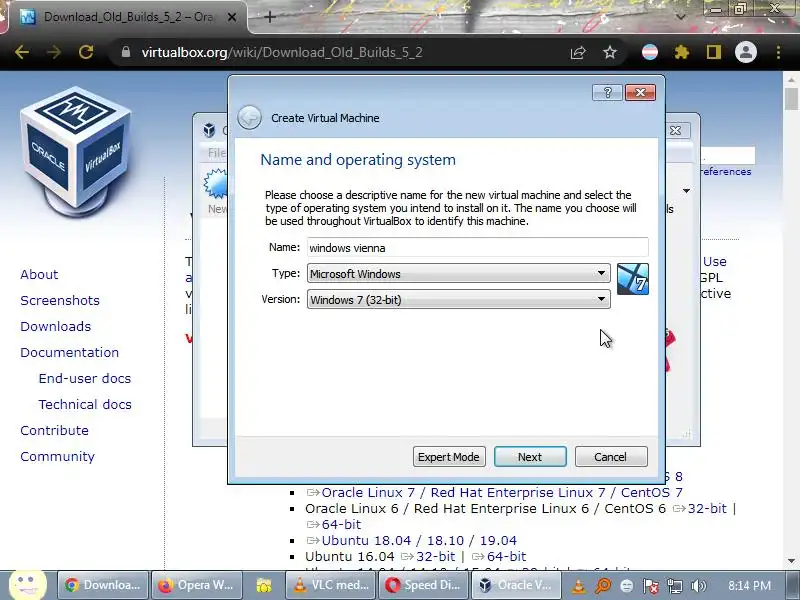Image resolution: width=800 pixels, height=600 pixels.
Task: Click the magnifier tray icon
Action: point(603,586)
